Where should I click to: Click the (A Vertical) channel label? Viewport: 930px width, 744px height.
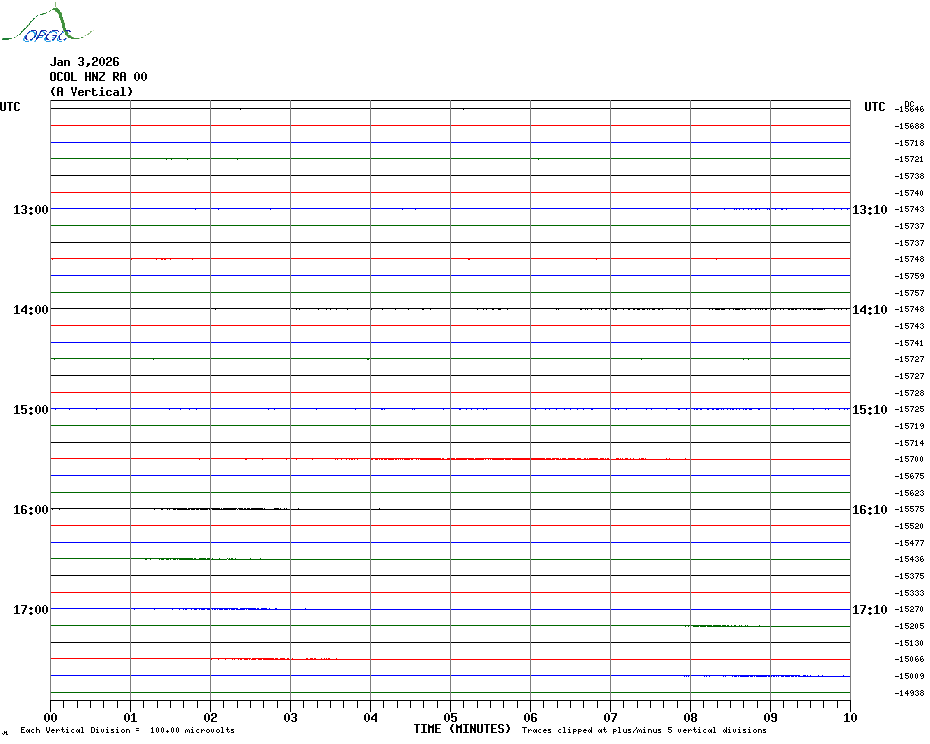point(91,92)
